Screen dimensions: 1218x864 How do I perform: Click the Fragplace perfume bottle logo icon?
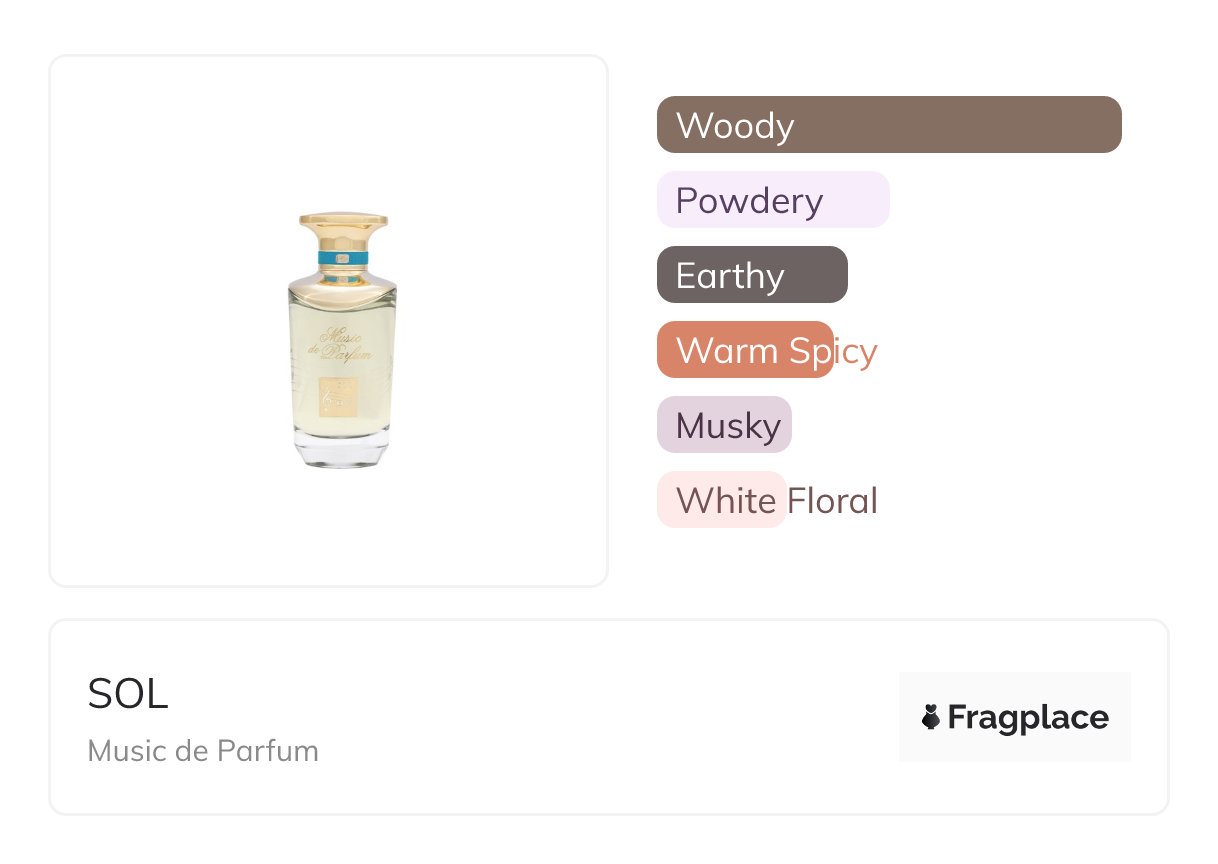(931, 717)
